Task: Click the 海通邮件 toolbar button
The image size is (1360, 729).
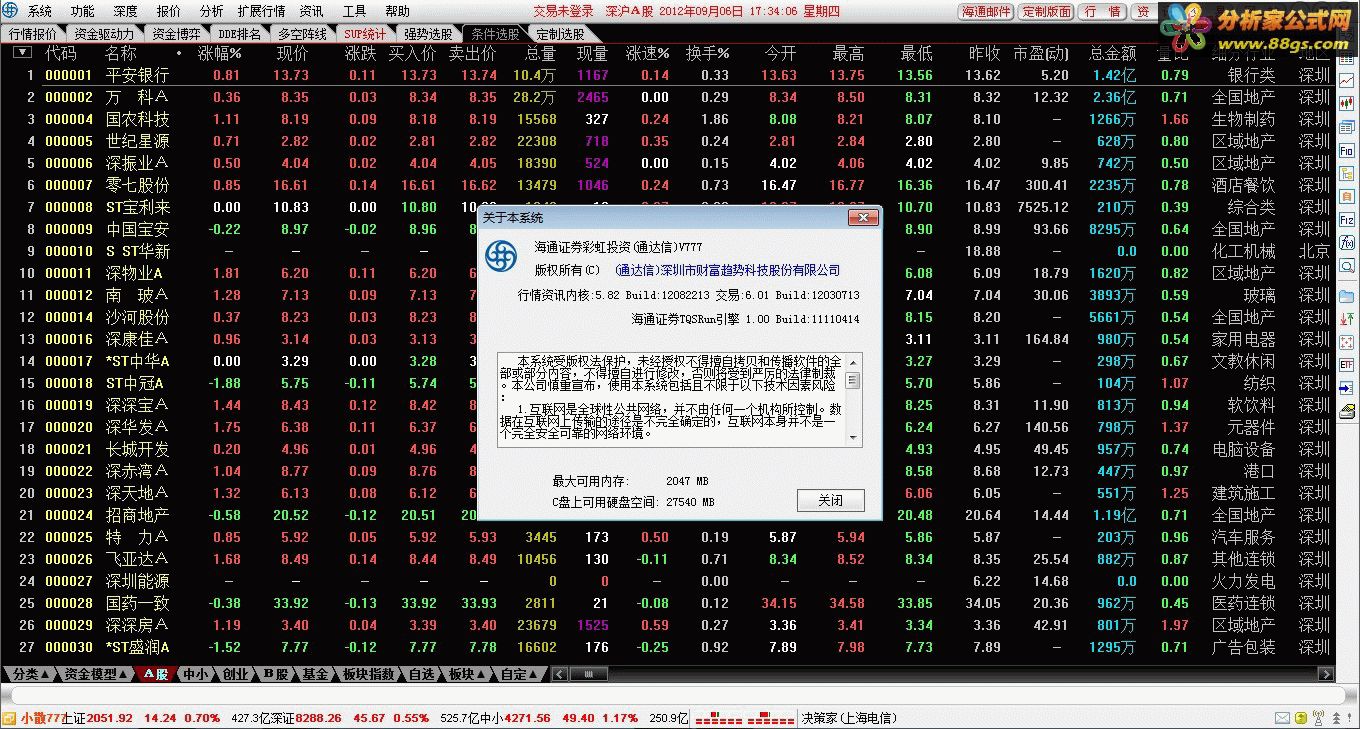Action: pos(986,12)
